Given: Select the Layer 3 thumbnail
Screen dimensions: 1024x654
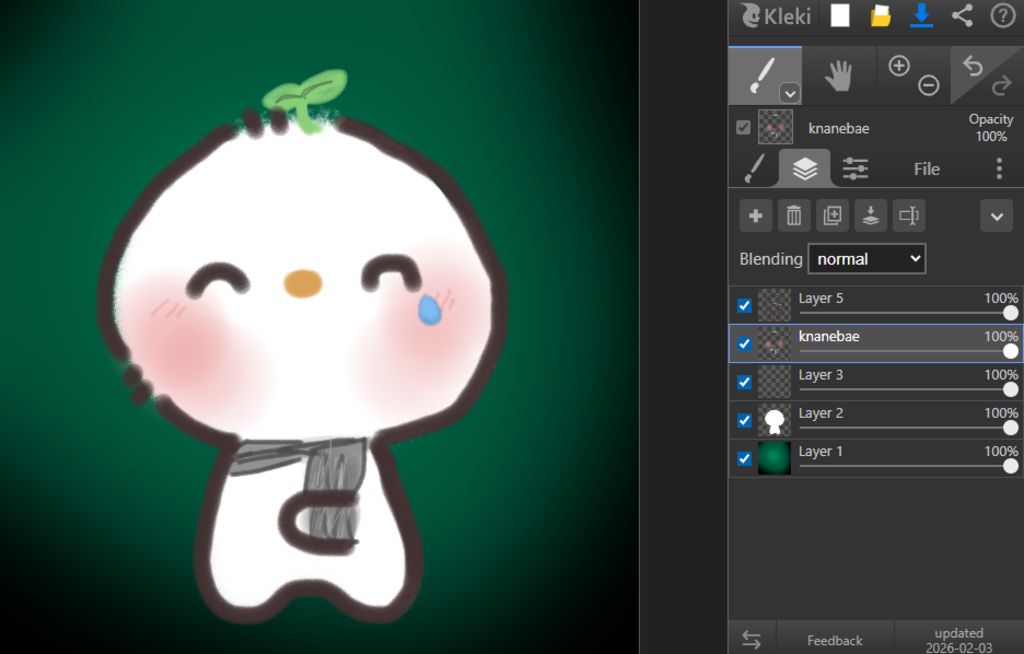Looking at the screenshot, I should point(775,382).
